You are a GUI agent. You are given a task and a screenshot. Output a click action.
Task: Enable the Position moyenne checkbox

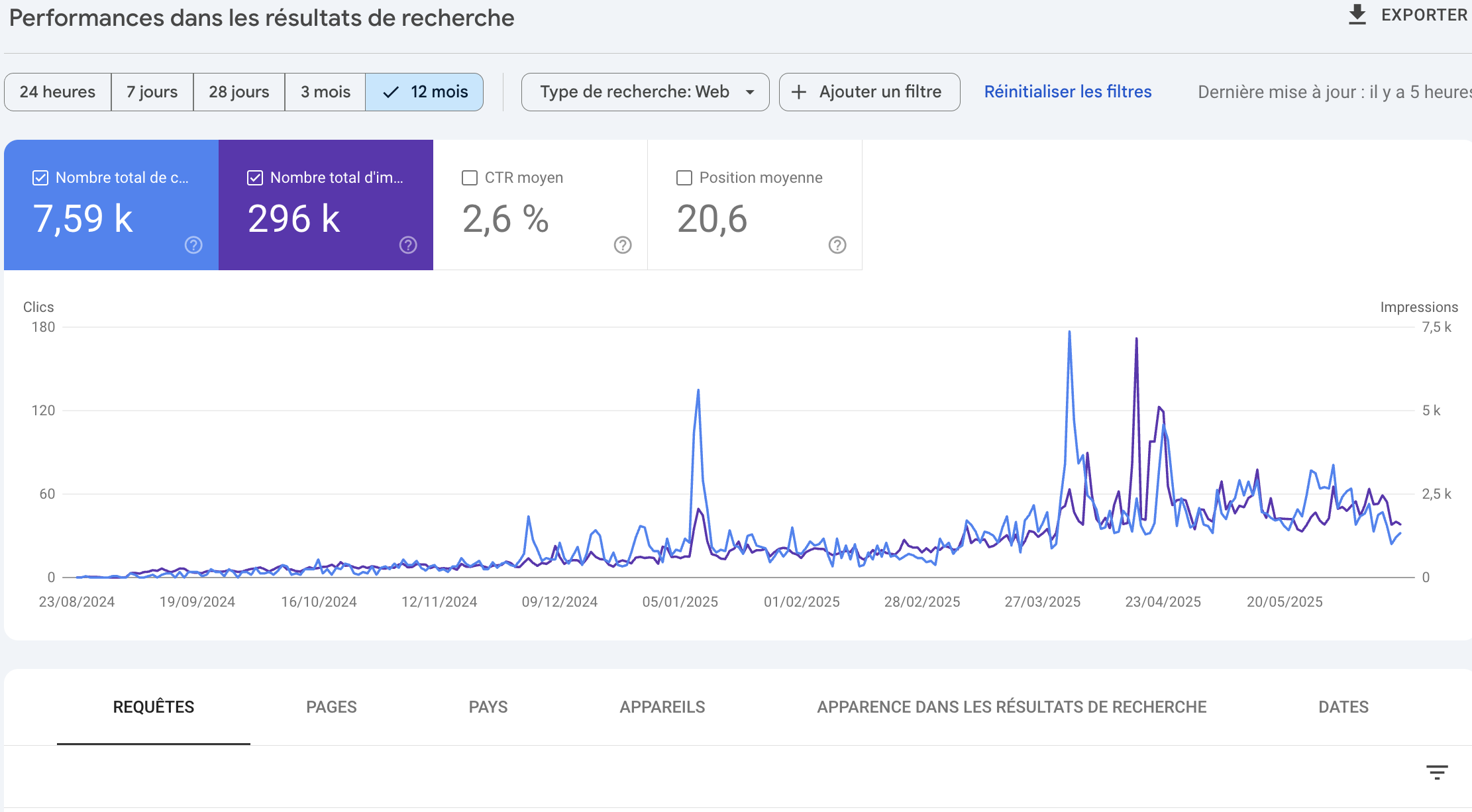pos(684,178)
